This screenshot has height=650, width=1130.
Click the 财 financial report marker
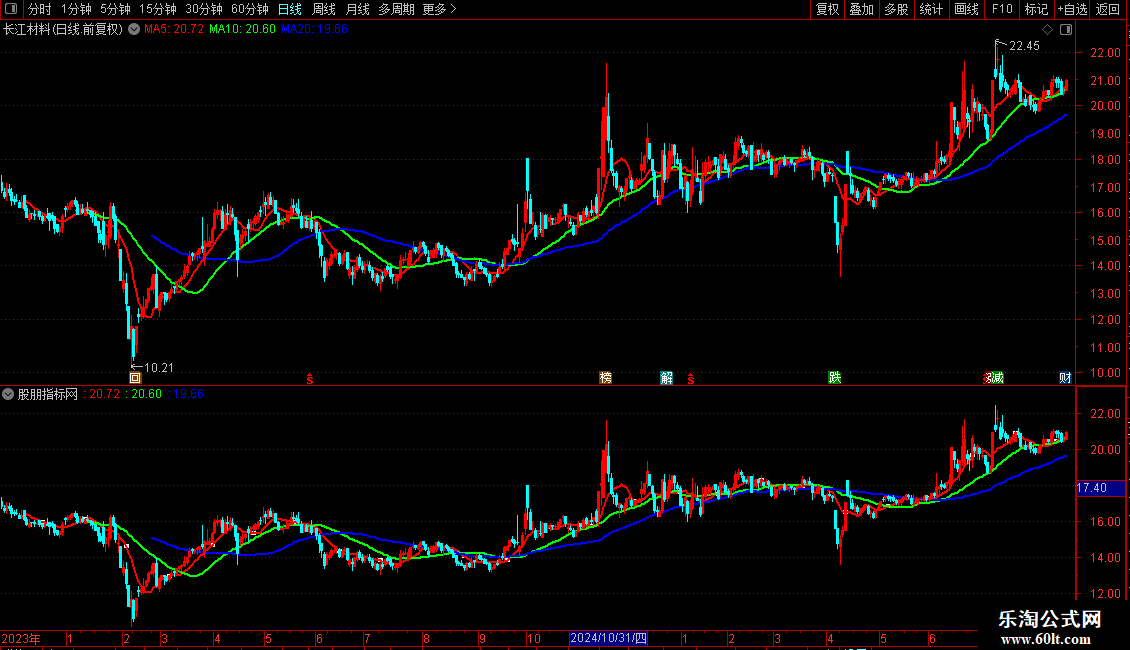pyautogui.click(x=1065, y=378)
